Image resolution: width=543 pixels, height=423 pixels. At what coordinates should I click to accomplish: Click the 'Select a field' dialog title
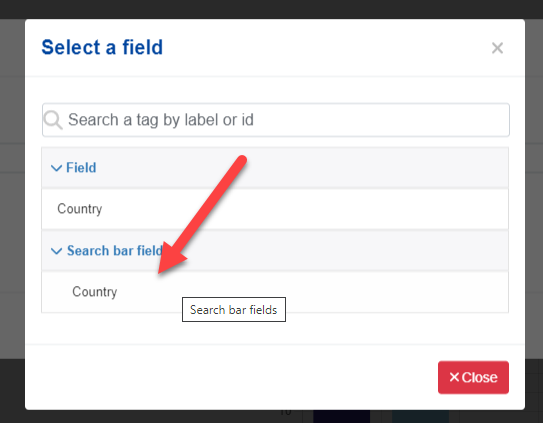102,47
